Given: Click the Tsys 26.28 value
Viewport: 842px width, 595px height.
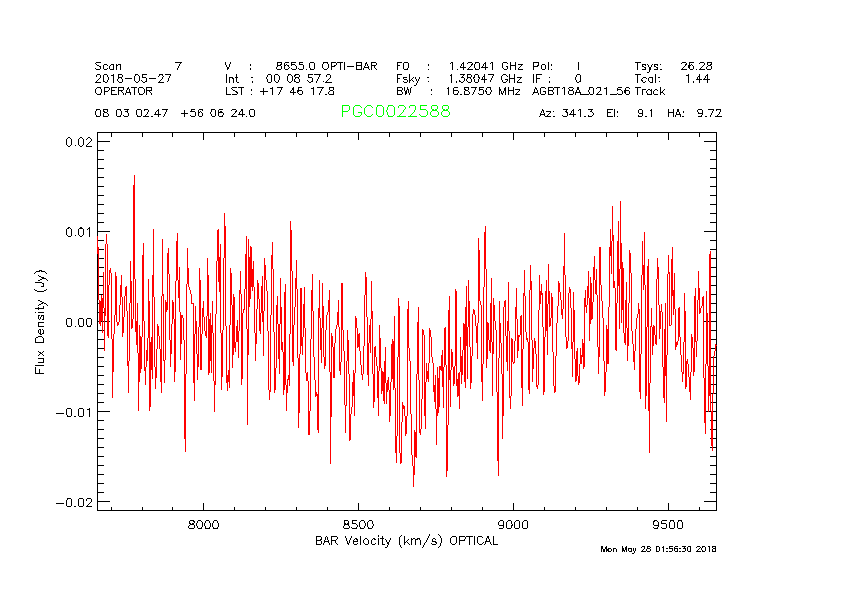Looking at the screenshot, I should (x=673, y=66).
